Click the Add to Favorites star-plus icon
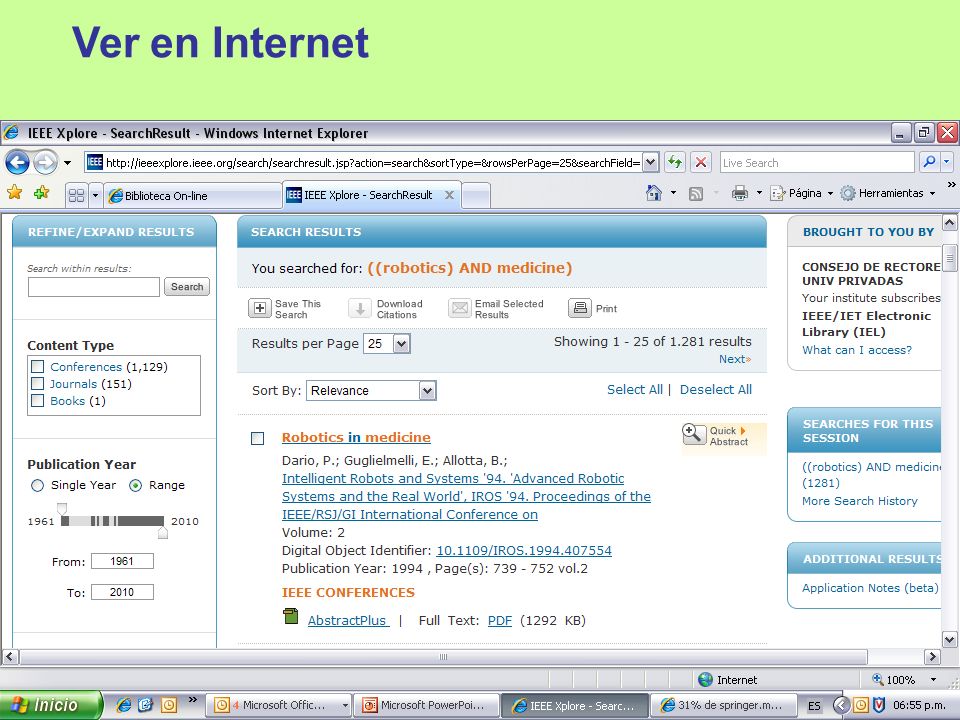Screen dimensions: 960x720 [42, 193]
